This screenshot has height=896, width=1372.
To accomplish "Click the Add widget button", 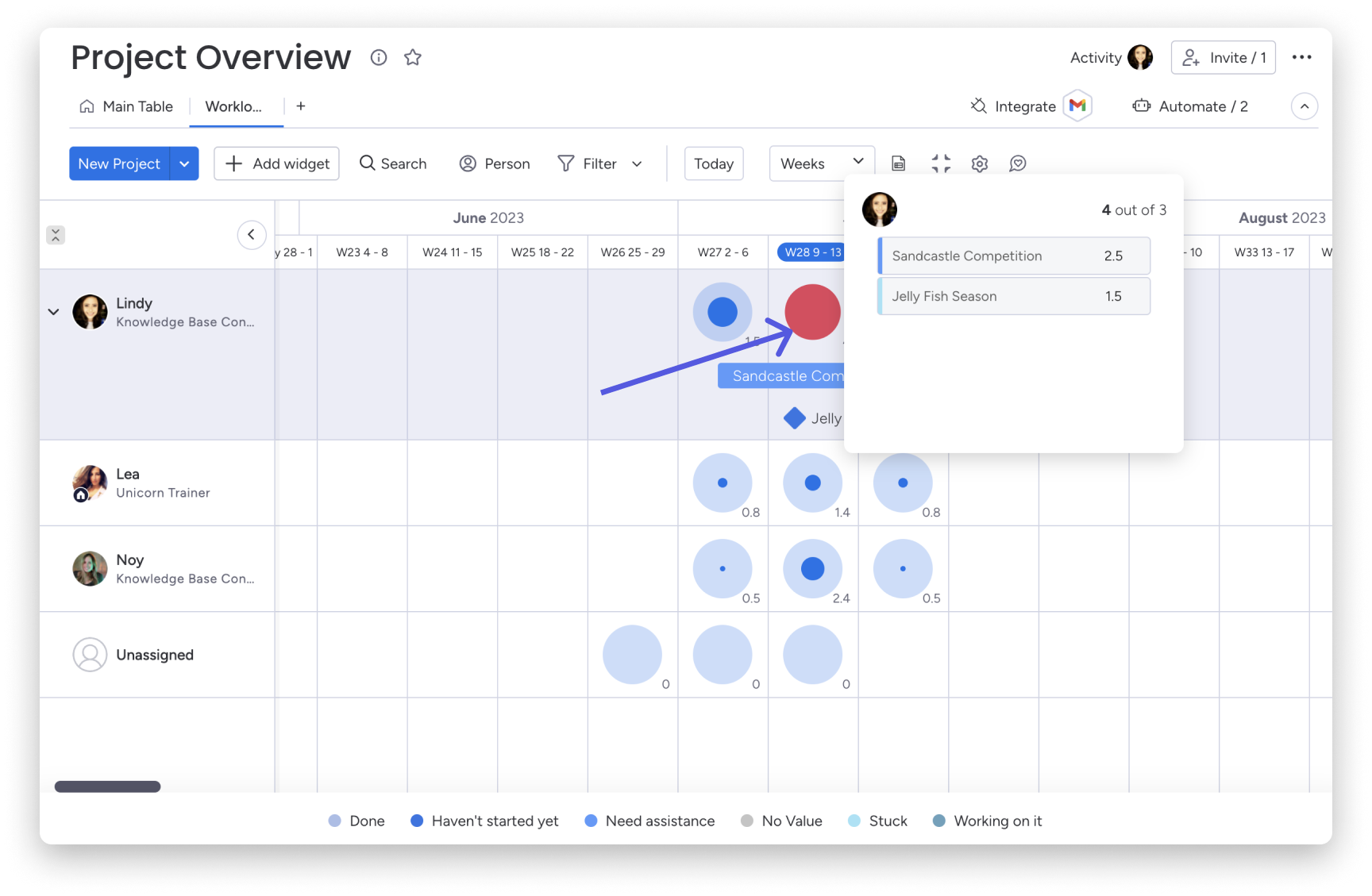I will pyautogui.click(x=276, y=163).
